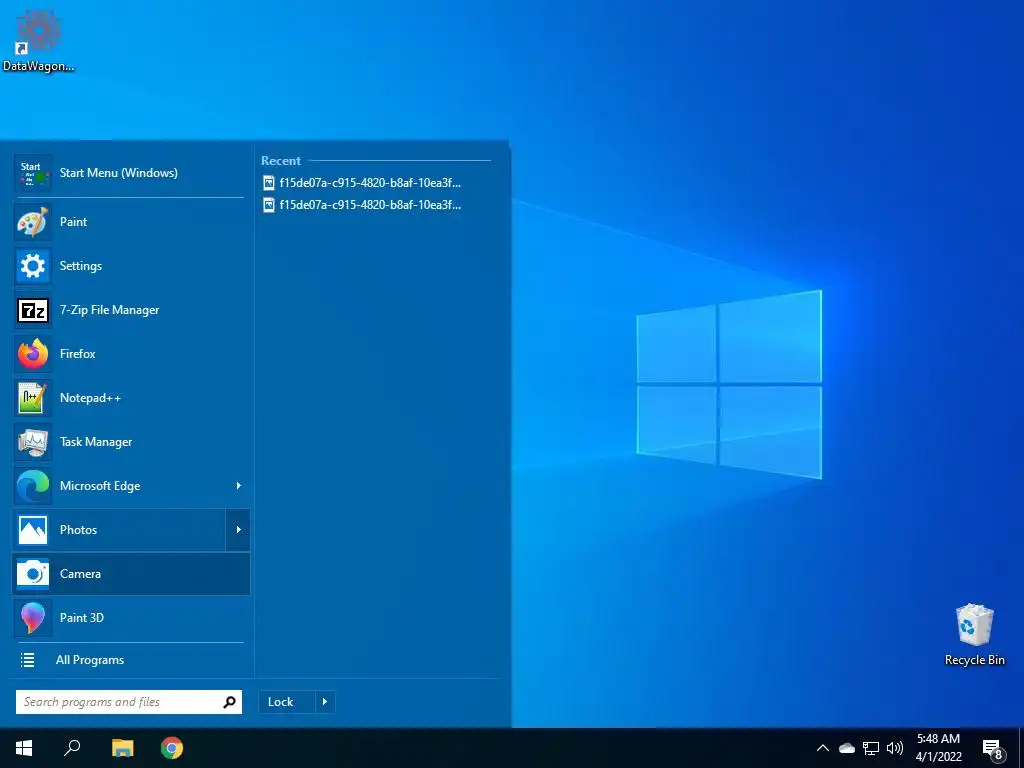
Task: Open the second recent f15de07a file
Action: [362, 205]
